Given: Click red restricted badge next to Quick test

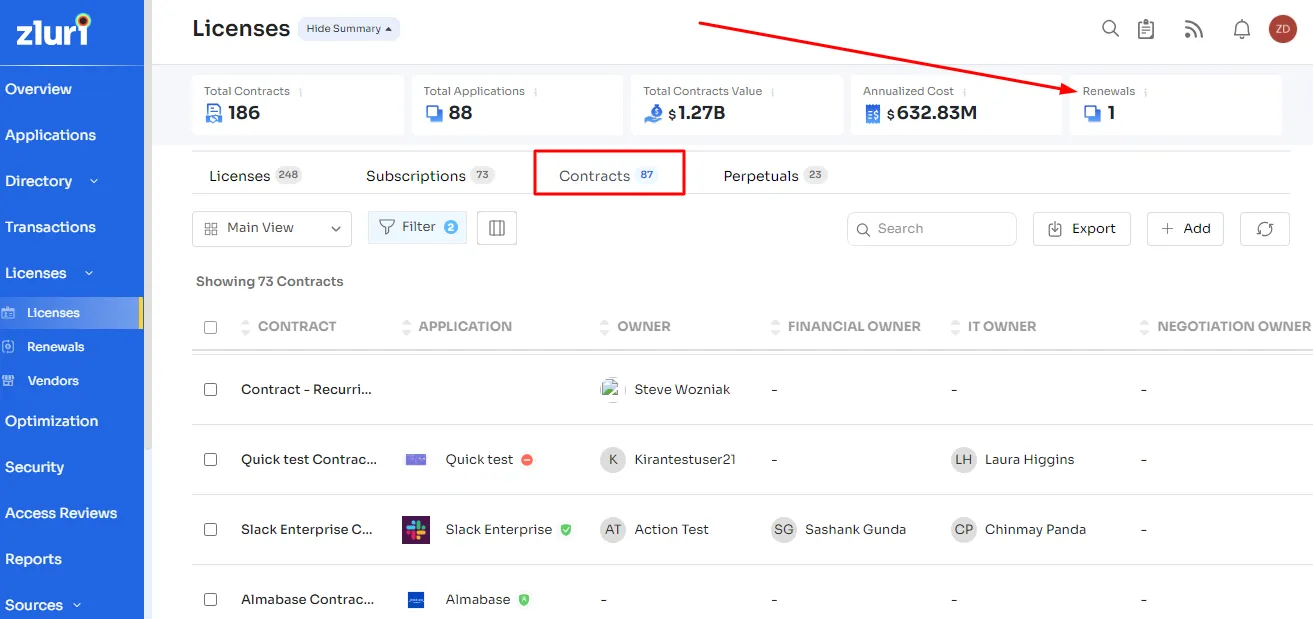Looking at the screenshot, I should [x=527, y=460].
